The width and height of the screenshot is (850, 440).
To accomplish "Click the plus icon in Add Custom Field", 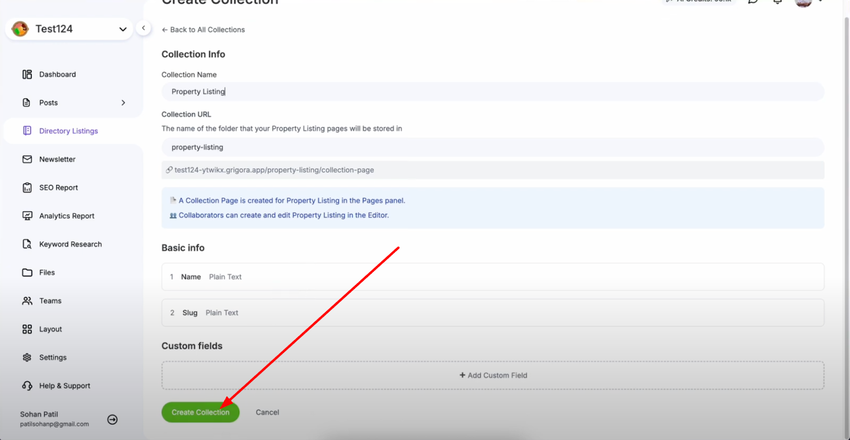I will point(462,375).
